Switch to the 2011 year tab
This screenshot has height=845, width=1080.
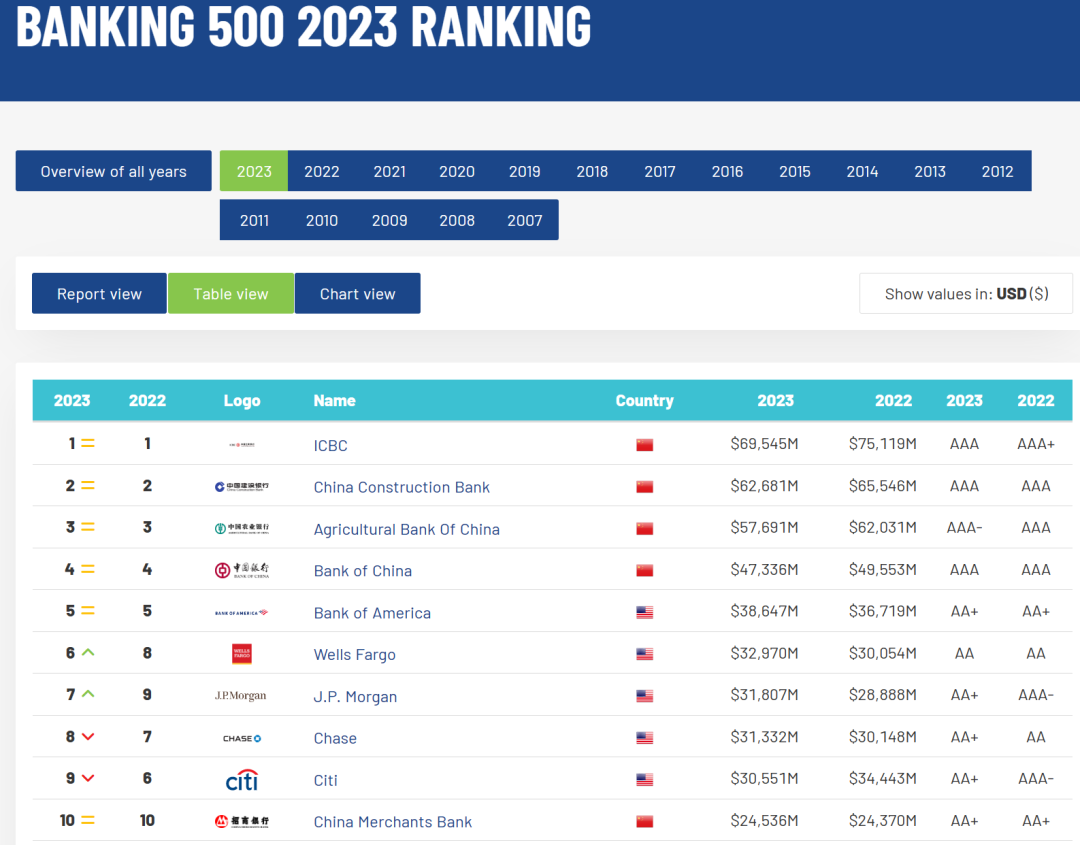pyautogui.click(x=254, y=220)
